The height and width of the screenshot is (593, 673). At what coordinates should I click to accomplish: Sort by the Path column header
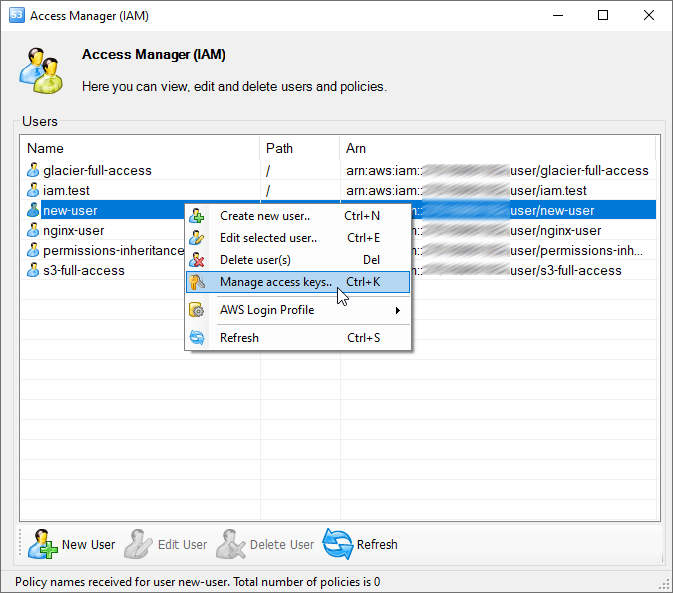[300, 148]
